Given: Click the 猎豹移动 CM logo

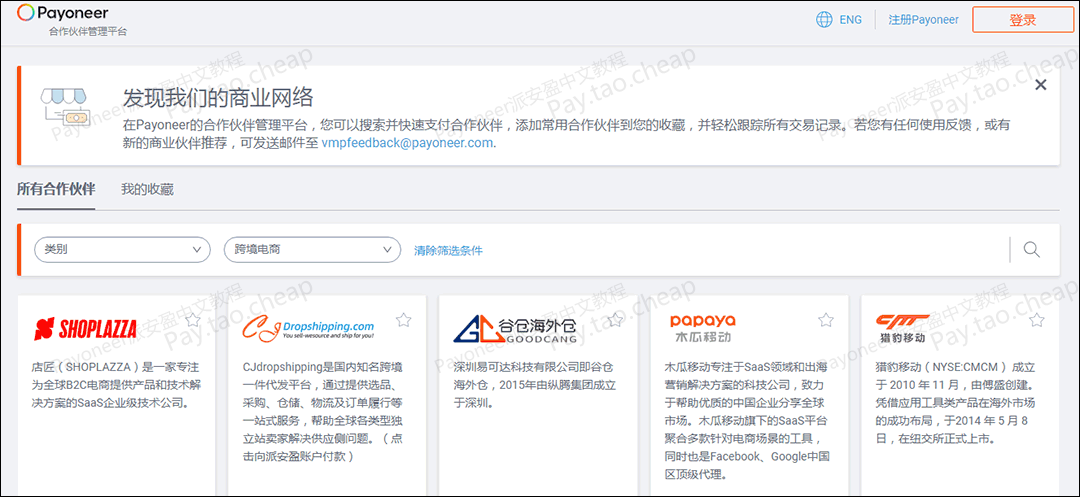Looking at the screenshot, I should pyautogui.click(x=904, y=329).
